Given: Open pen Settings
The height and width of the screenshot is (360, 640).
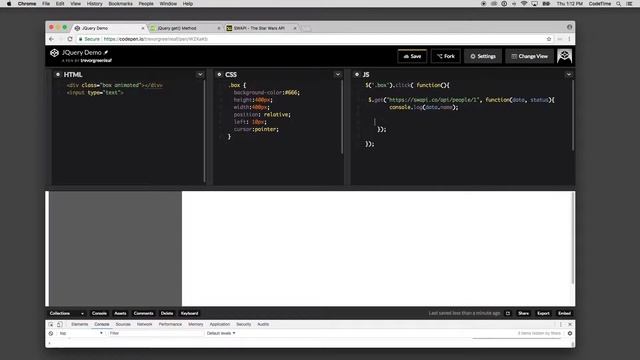Looking at the screenshot, I should (483, 56).
